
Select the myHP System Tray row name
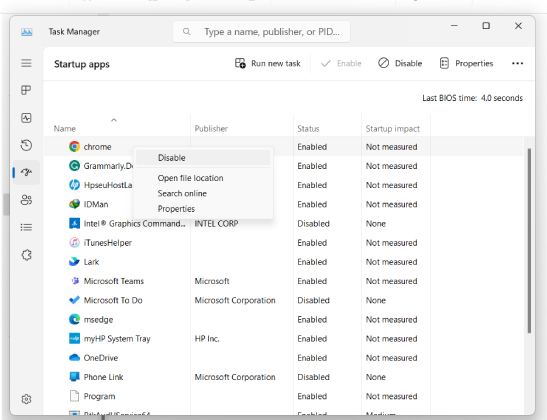pos(117,339)
